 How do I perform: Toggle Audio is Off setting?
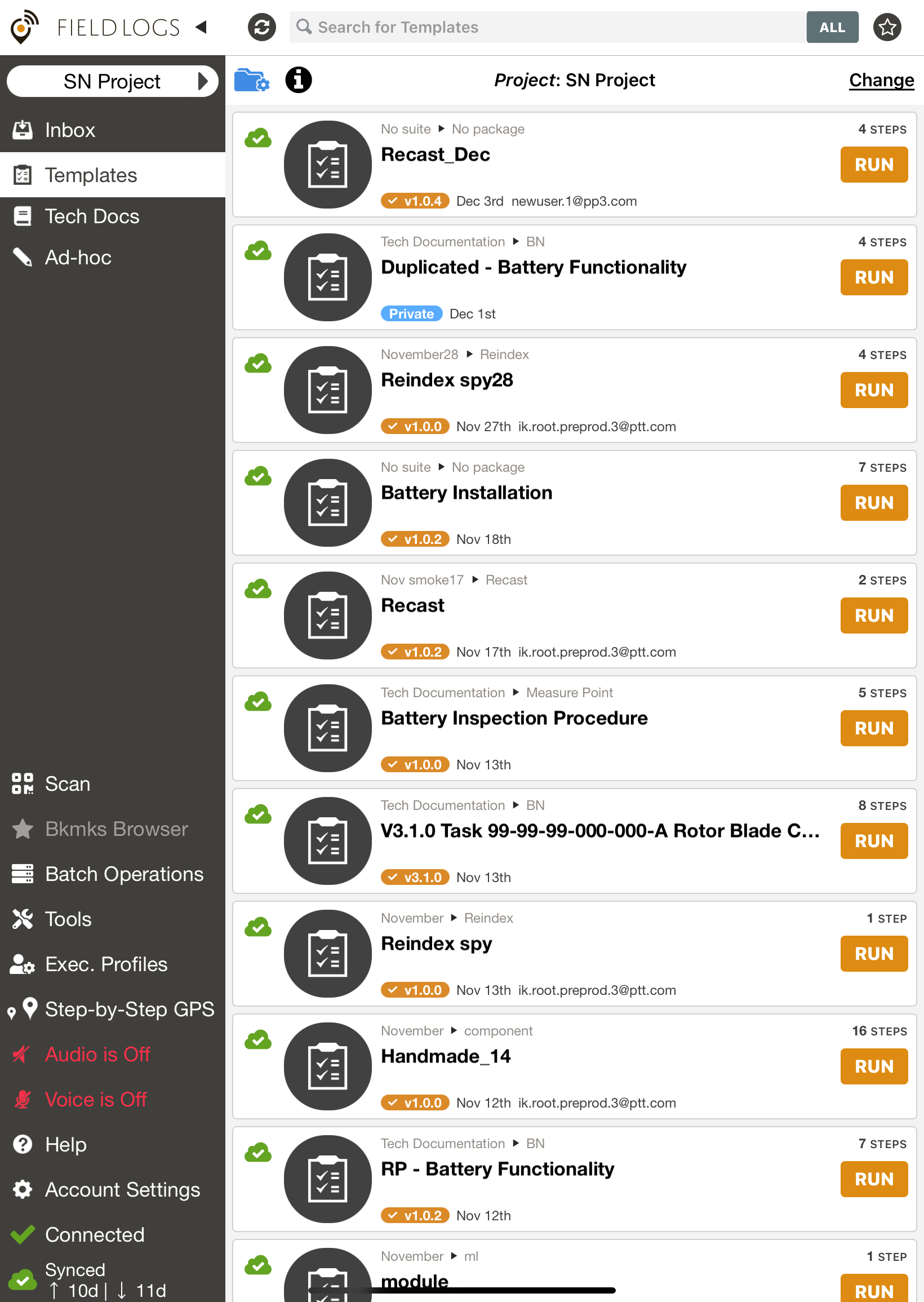(x=97, y=1054)
